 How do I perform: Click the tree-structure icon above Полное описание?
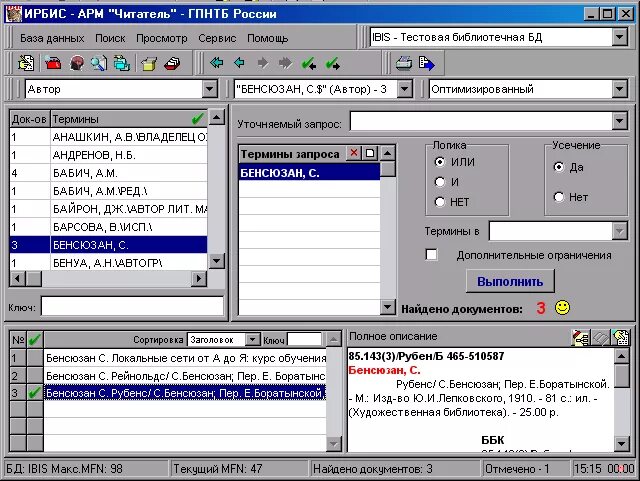point(581,338)
